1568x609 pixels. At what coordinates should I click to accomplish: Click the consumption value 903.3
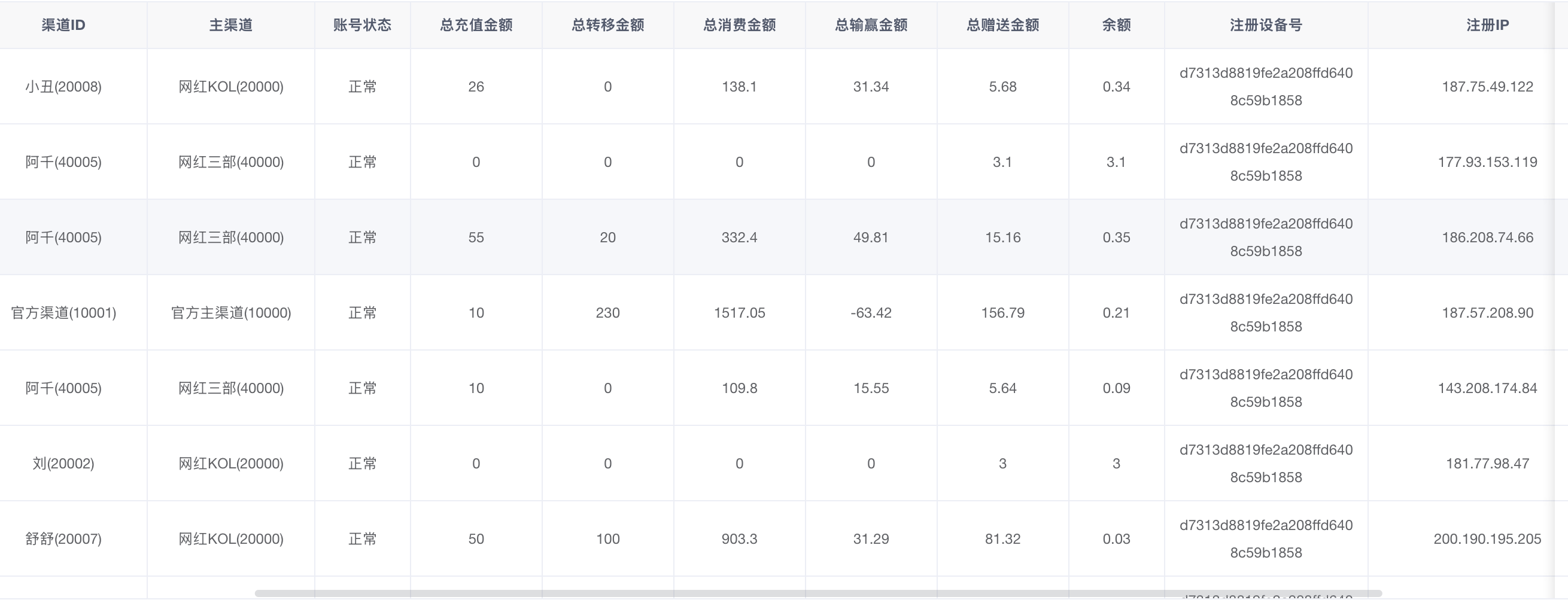739,539
